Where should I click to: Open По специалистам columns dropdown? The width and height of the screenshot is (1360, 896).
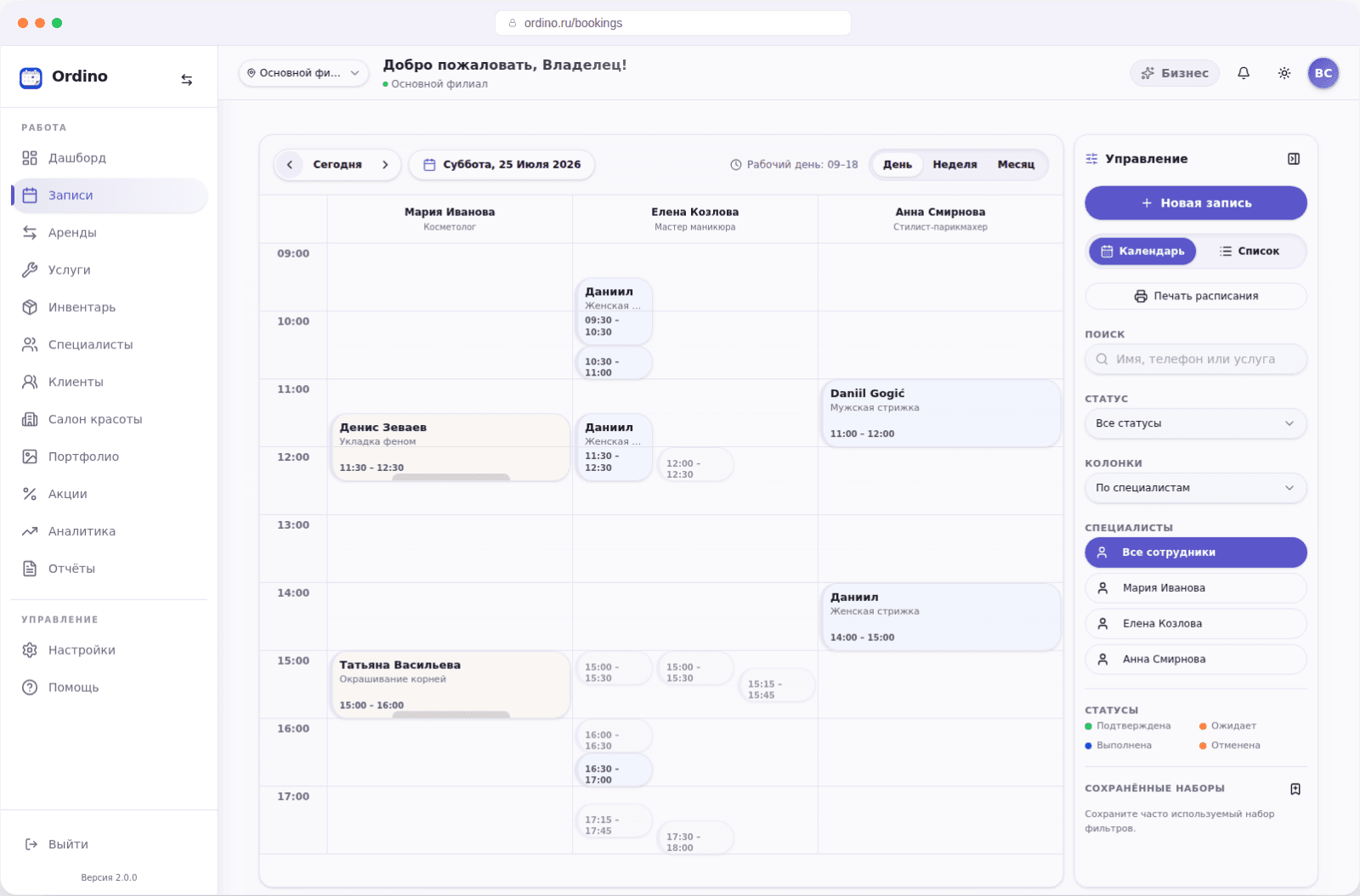tap(1196, 488)
